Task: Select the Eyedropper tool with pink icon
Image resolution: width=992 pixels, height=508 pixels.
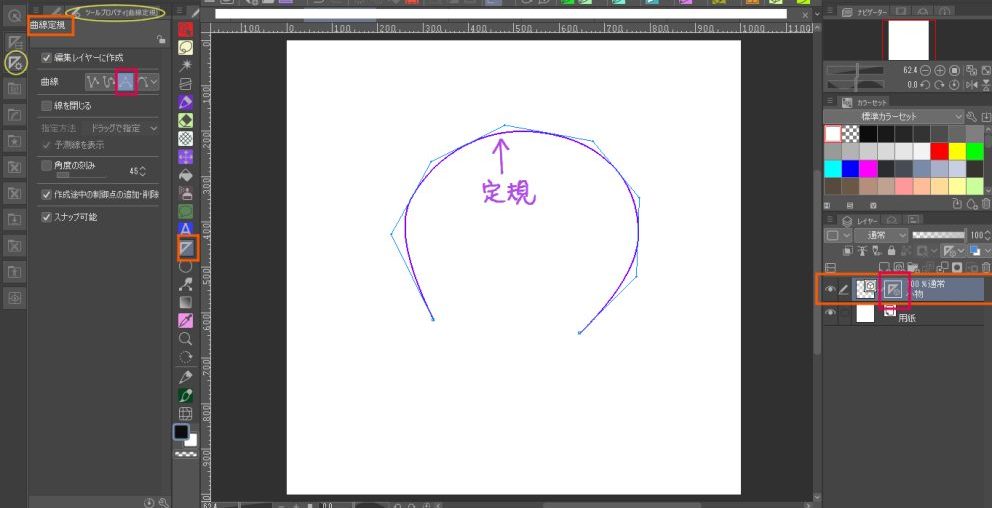Action: pos(185,321)
